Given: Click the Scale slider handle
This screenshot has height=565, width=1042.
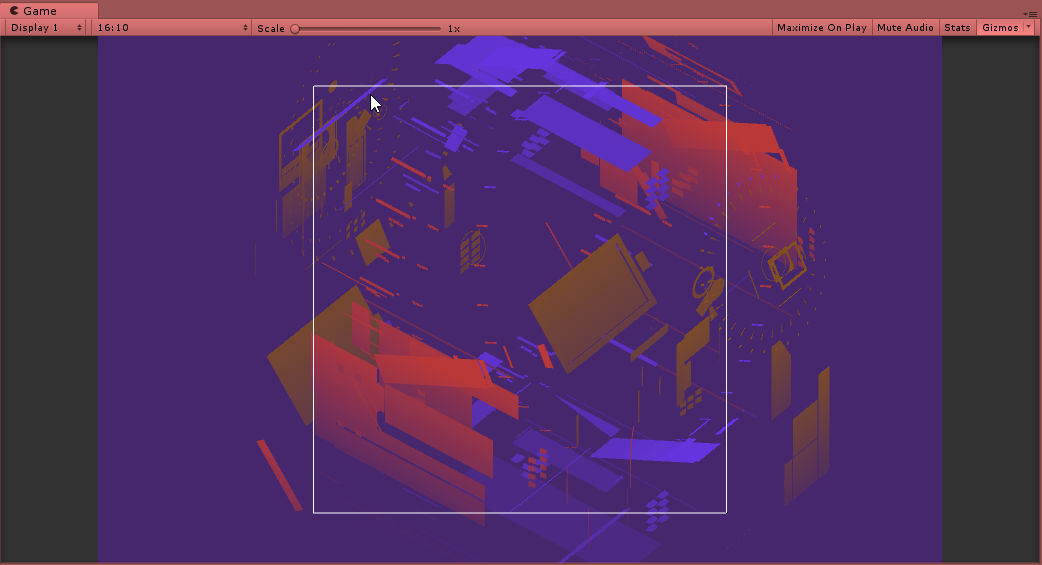Looking at the screenshot, I should pos(295,29).
